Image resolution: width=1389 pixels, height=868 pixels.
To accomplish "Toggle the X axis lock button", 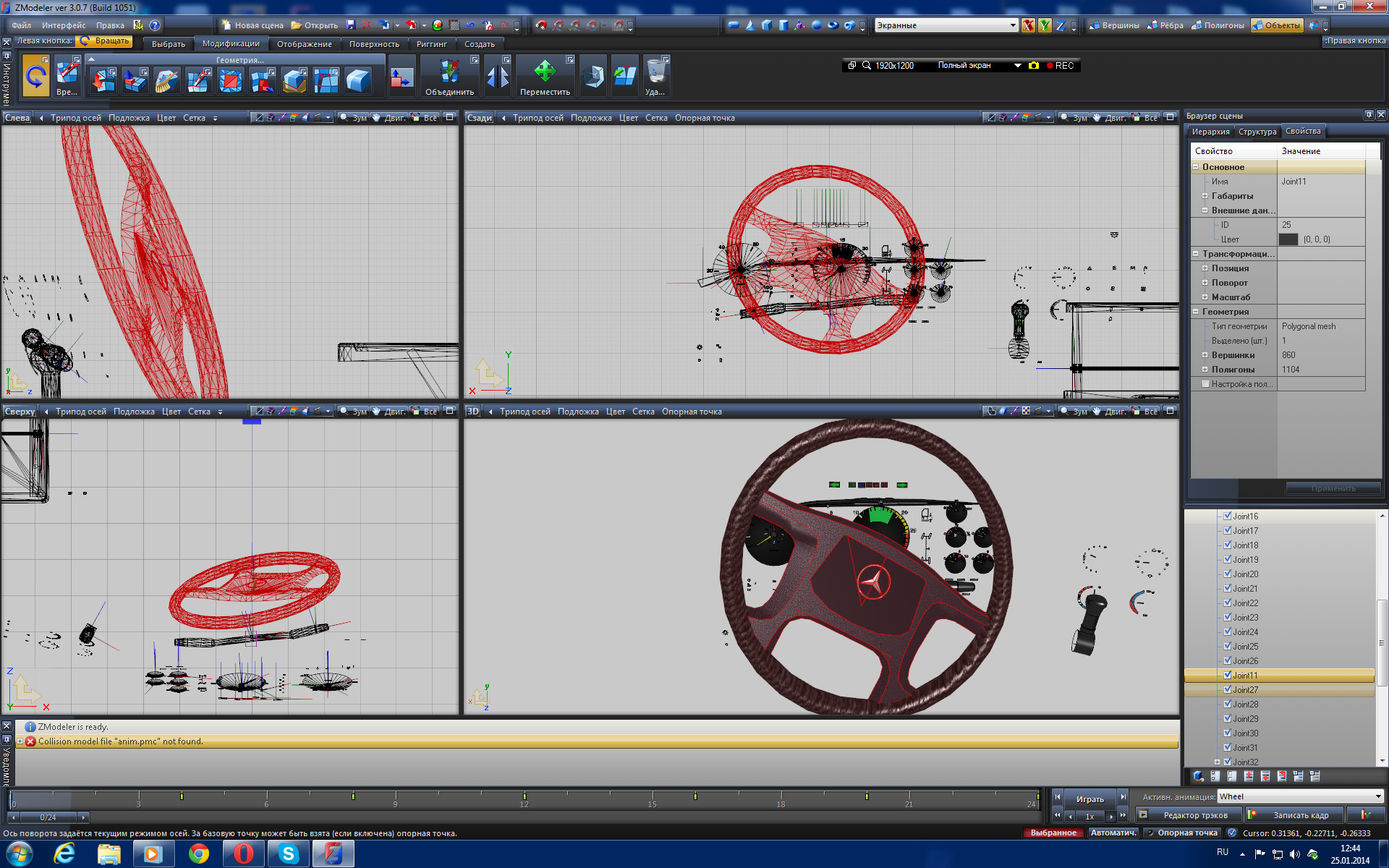I will 1028,25.
